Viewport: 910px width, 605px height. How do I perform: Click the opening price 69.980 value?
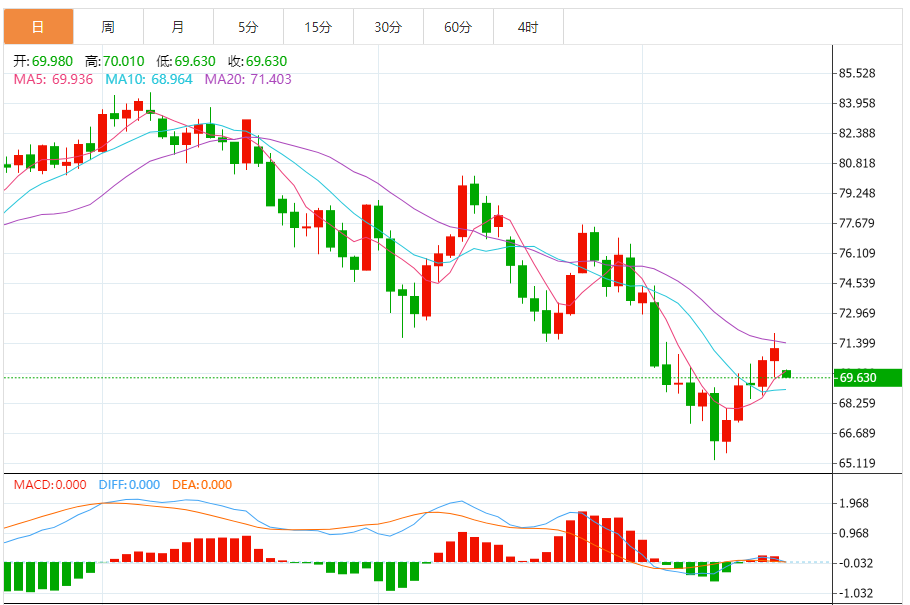[52, 61]
